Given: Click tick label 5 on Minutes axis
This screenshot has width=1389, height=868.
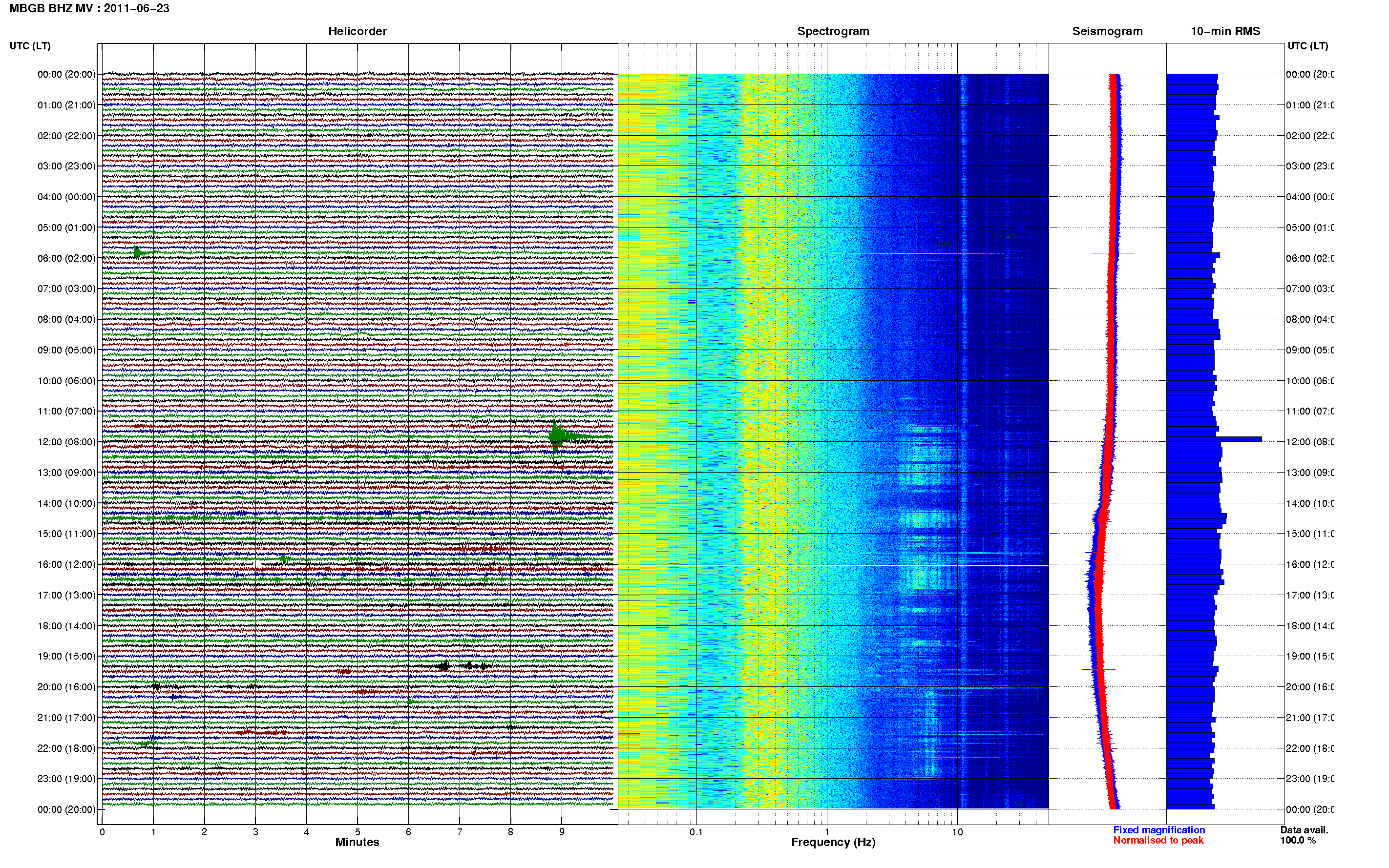Looking at the screenshot, I should click(358, 832).
